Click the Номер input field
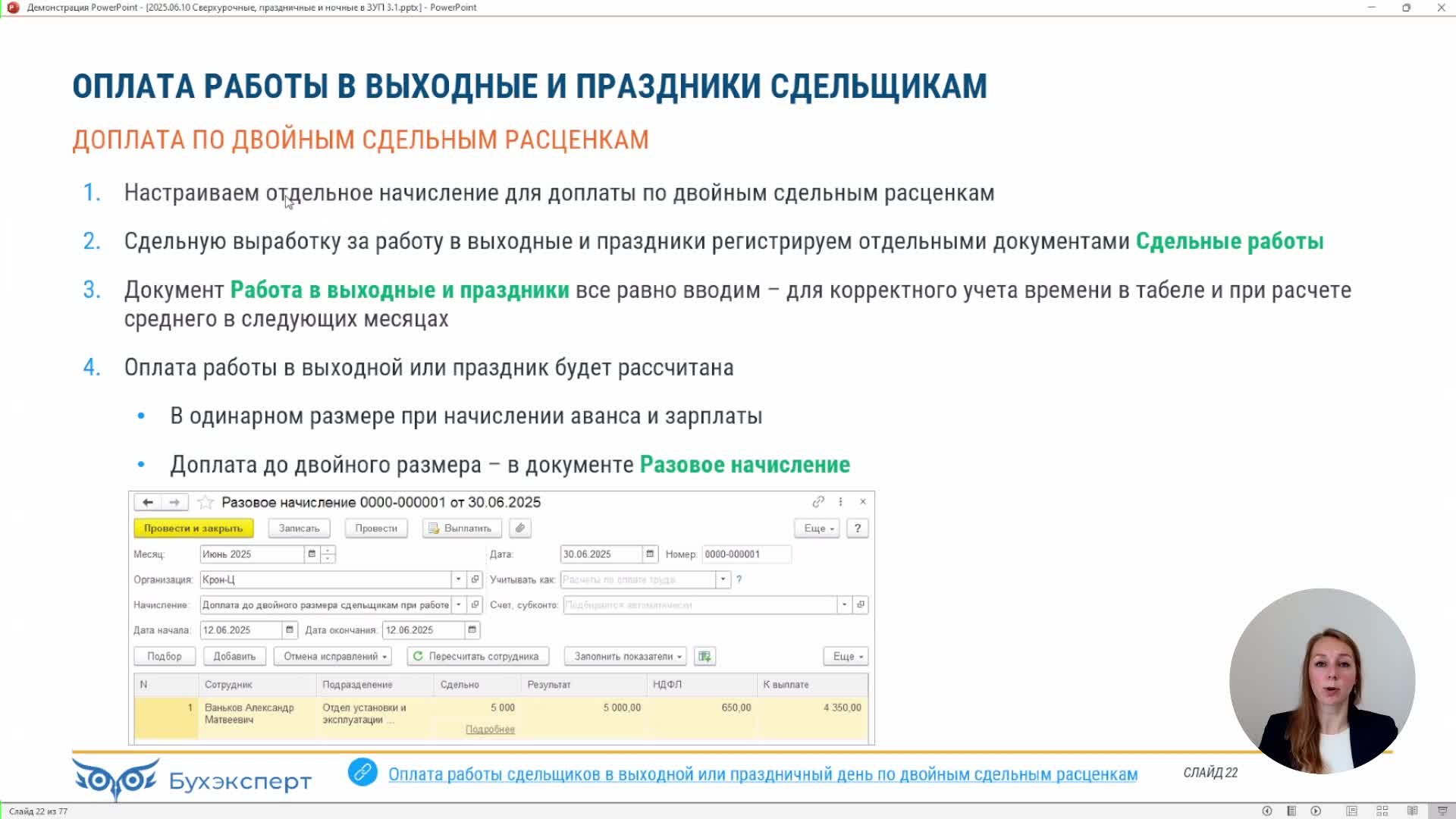1456x819 pixels. tap(746, 554)
